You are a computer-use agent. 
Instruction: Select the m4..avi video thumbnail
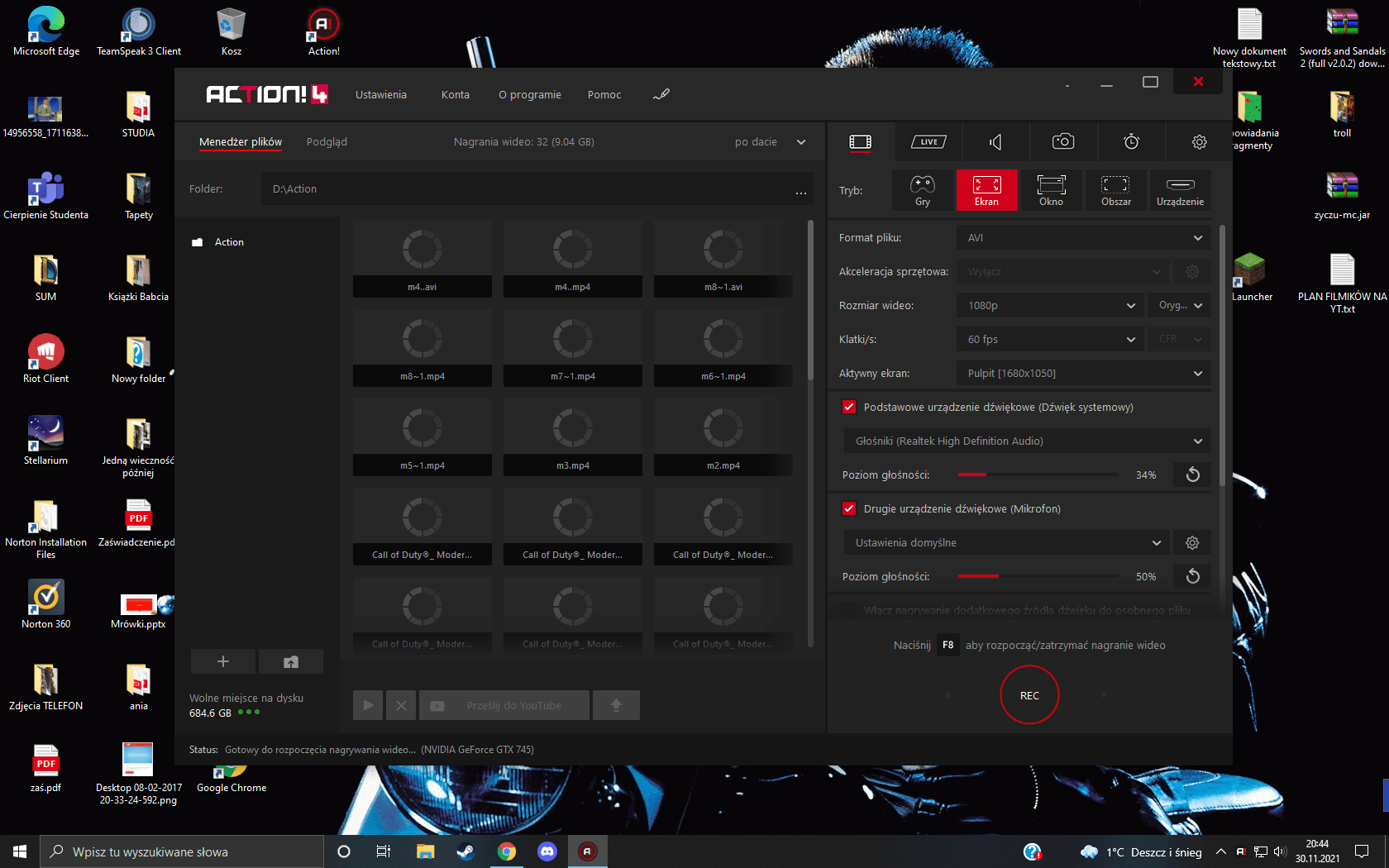pyautogui.click(x=422, y=259)
